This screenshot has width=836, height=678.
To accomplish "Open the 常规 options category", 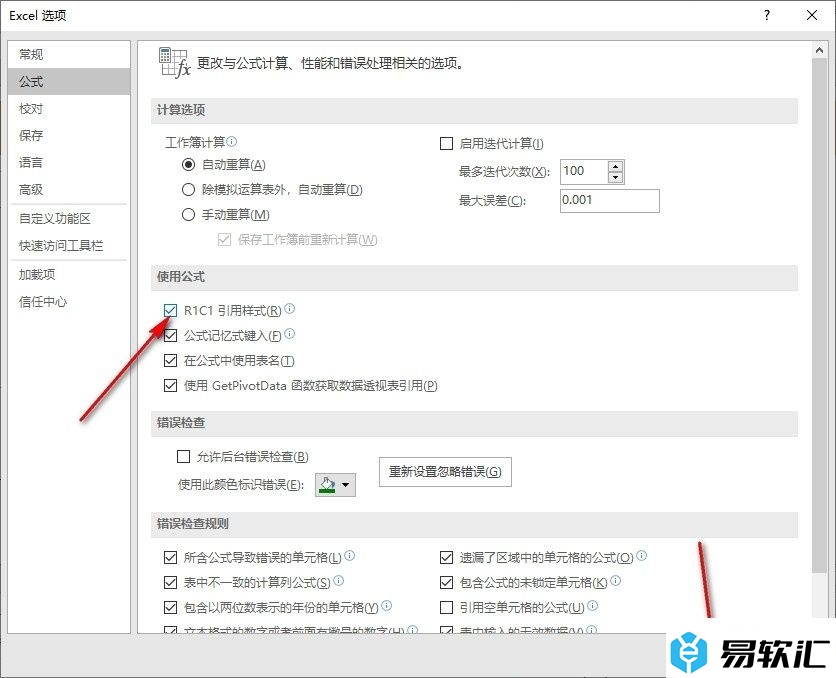I will (x=69, y=54).
